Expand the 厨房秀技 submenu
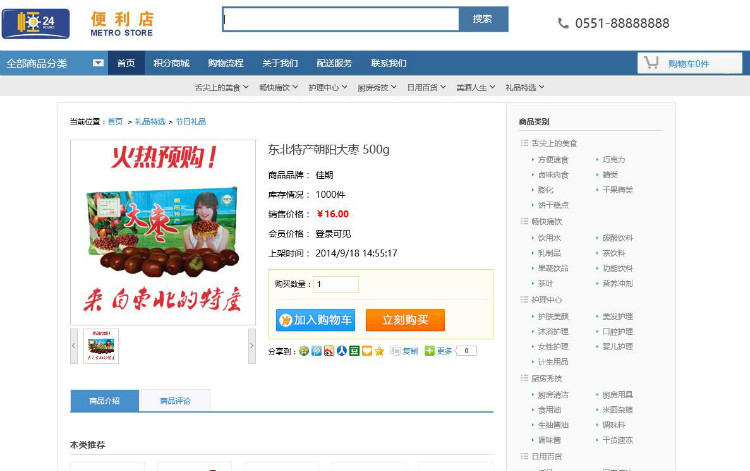The height and width of the screenshot is (471, 750). point(377,88)
